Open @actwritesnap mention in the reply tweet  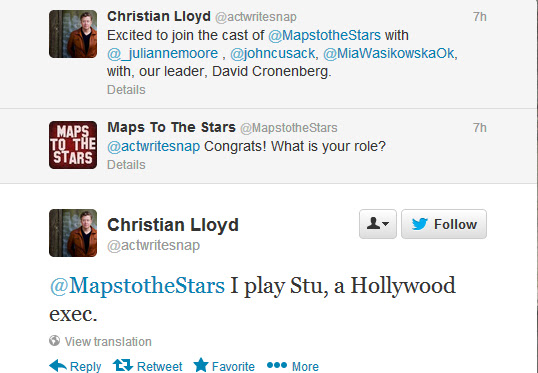[x=153, y=147]
